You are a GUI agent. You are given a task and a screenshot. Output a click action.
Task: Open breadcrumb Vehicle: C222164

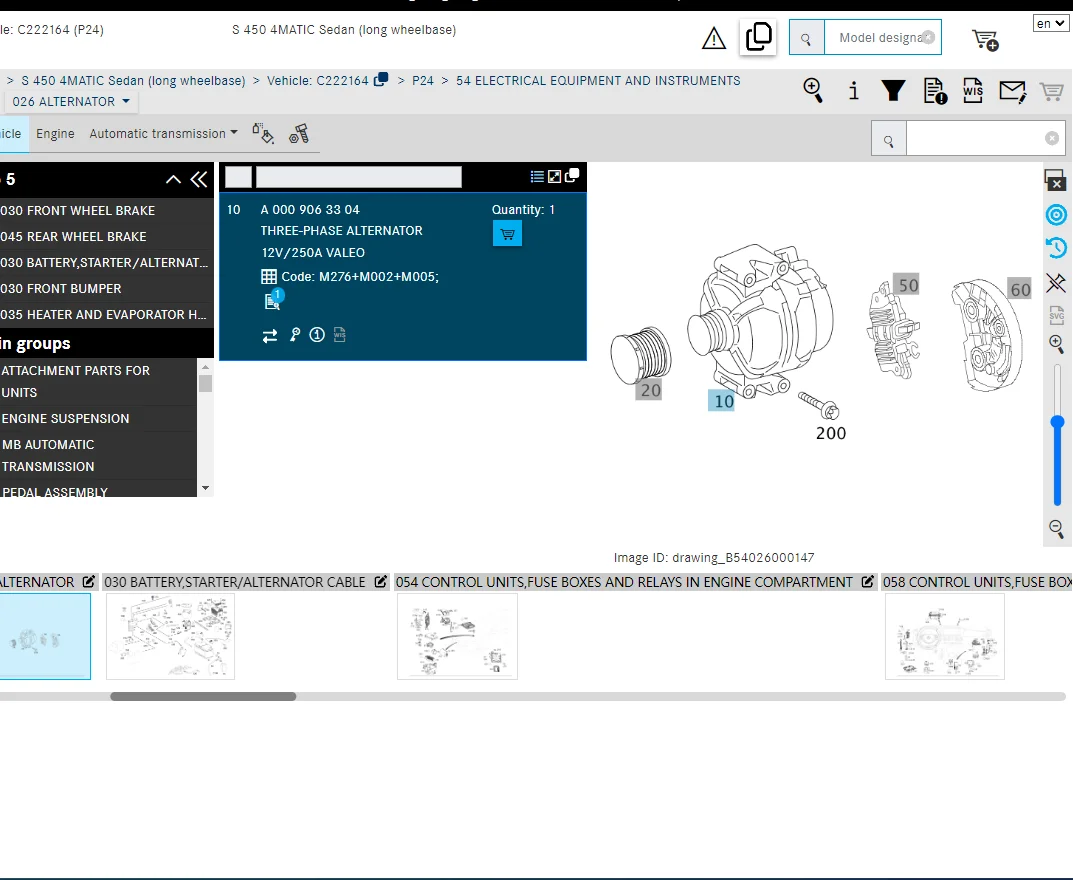318,81
